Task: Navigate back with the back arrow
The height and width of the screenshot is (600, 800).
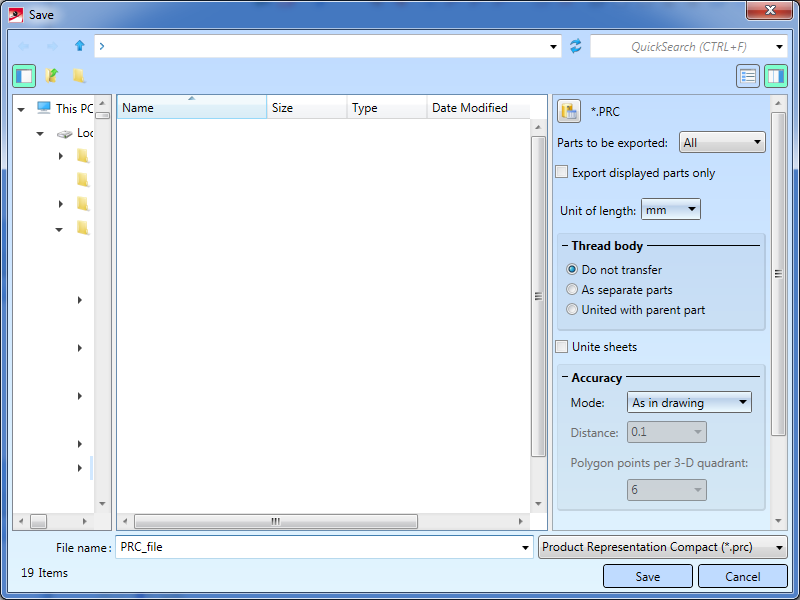Action: pos(24,46)
